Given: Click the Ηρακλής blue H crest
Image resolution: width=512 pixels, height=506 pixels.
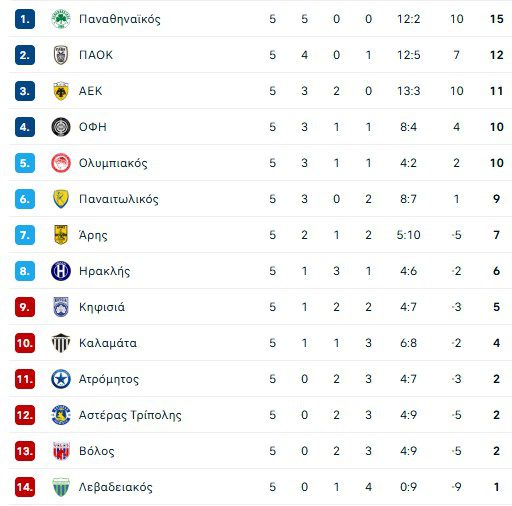Looking at the screenshot, I should pos(61,271).
